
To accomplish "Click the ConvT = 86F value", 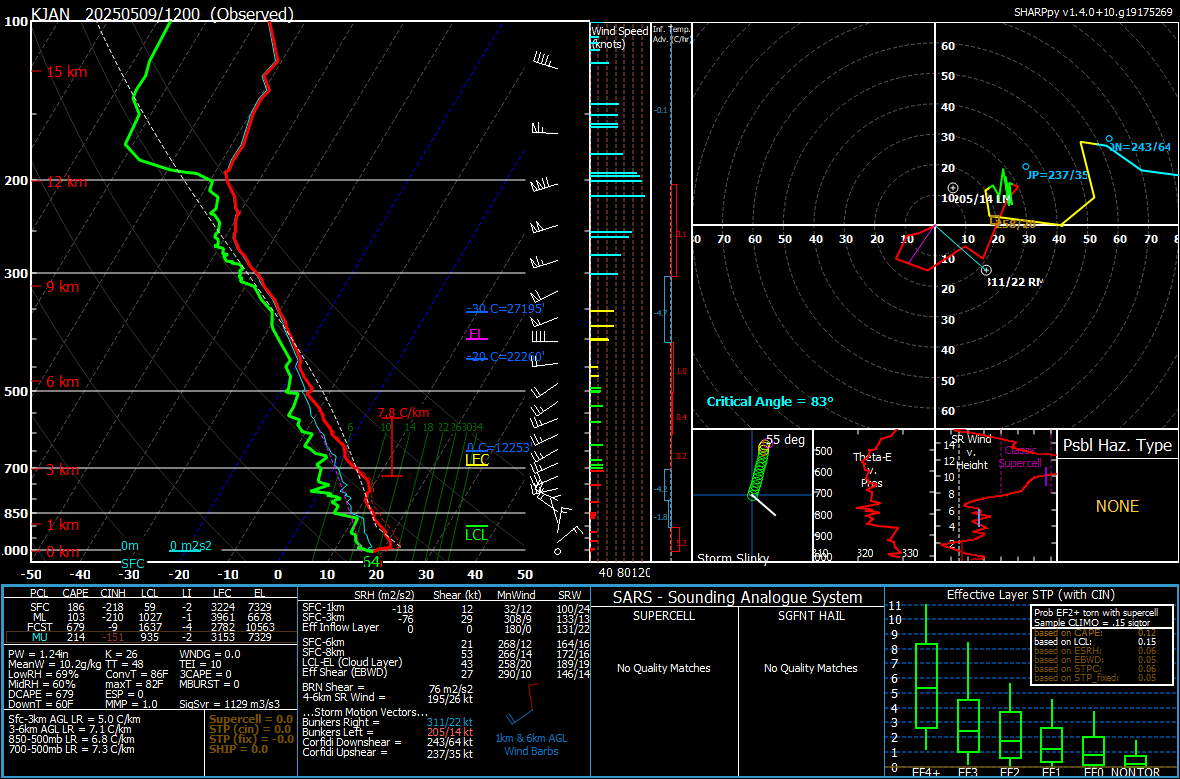I will (137, 674).
